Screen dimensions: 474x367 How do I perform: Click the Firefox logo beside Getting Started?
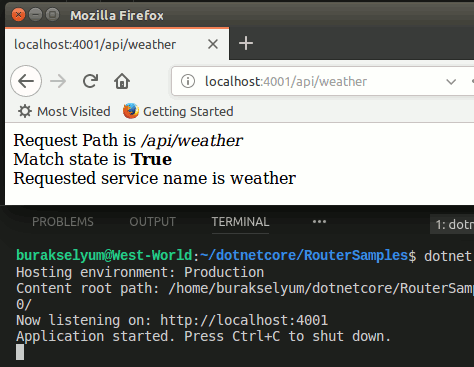(x=131, y=111)
